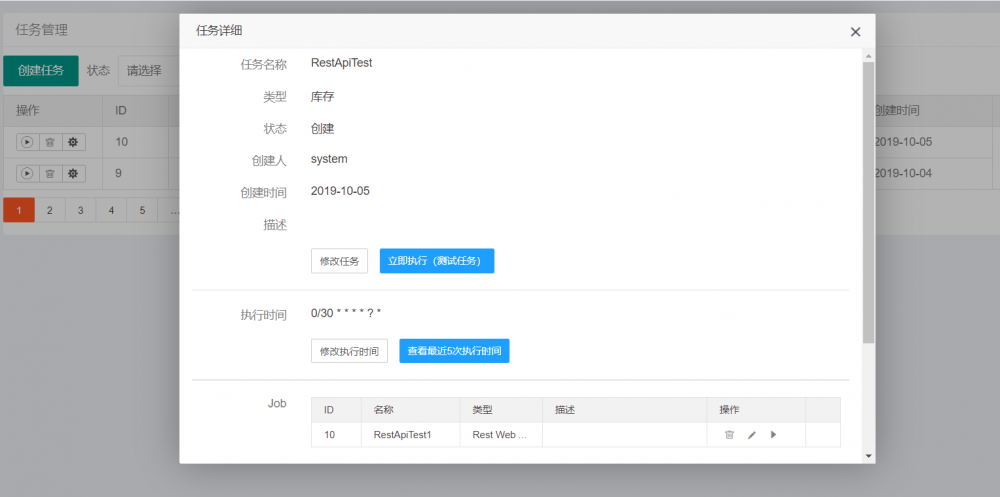1000x497 pixels.
Task: Delete job RestApiTest1 with trash icon
Action: pyautogui.click(x=730, y=434)
